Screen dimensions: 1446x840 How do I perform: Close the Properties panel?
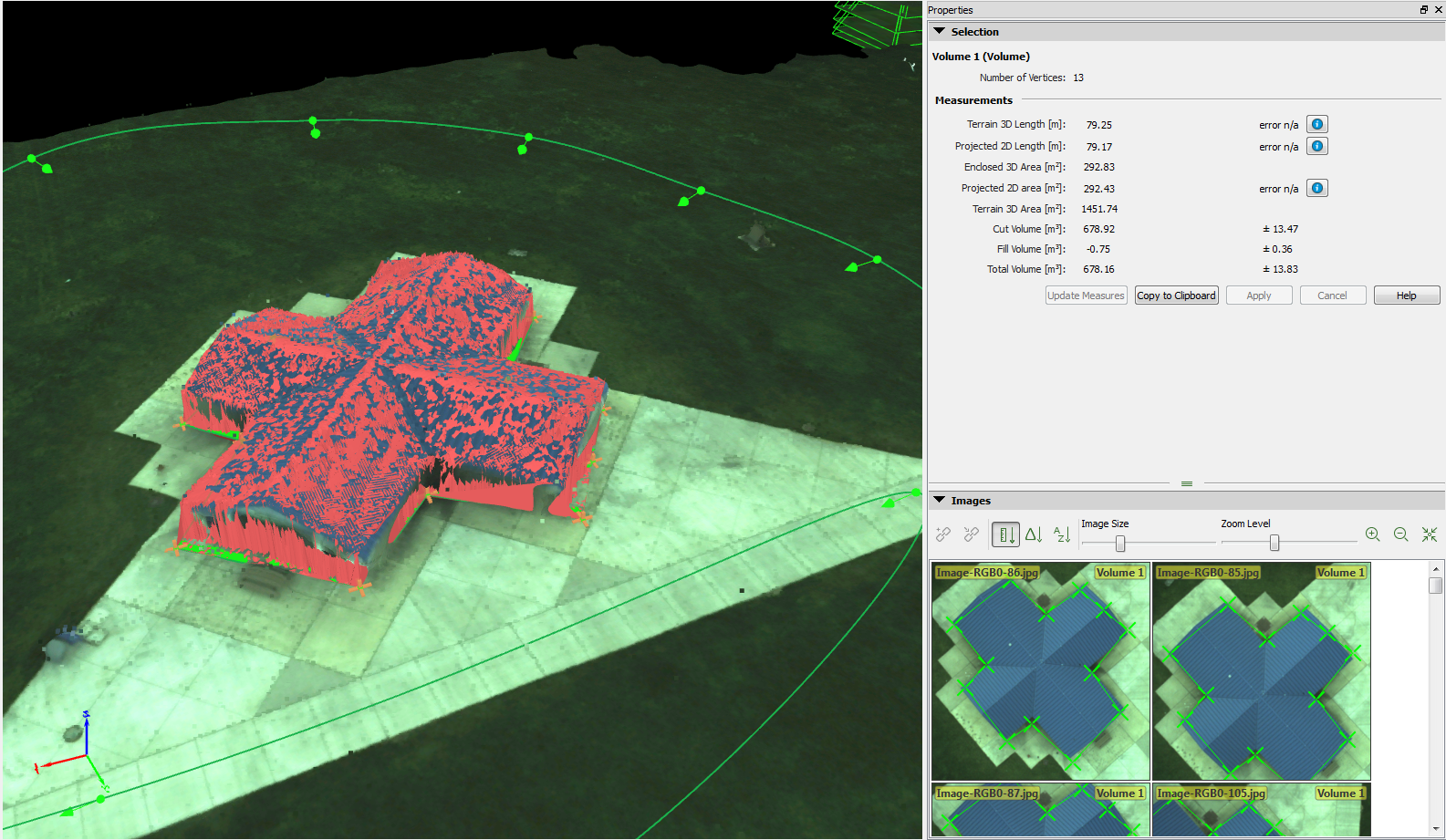[1437, 10]
